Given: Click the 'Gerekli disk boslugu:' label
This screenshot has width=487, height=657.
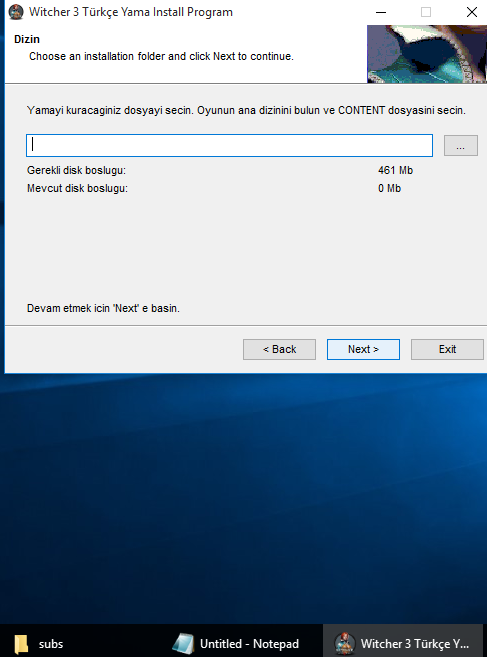Looking at the screenshot, I should pos(76,170).
